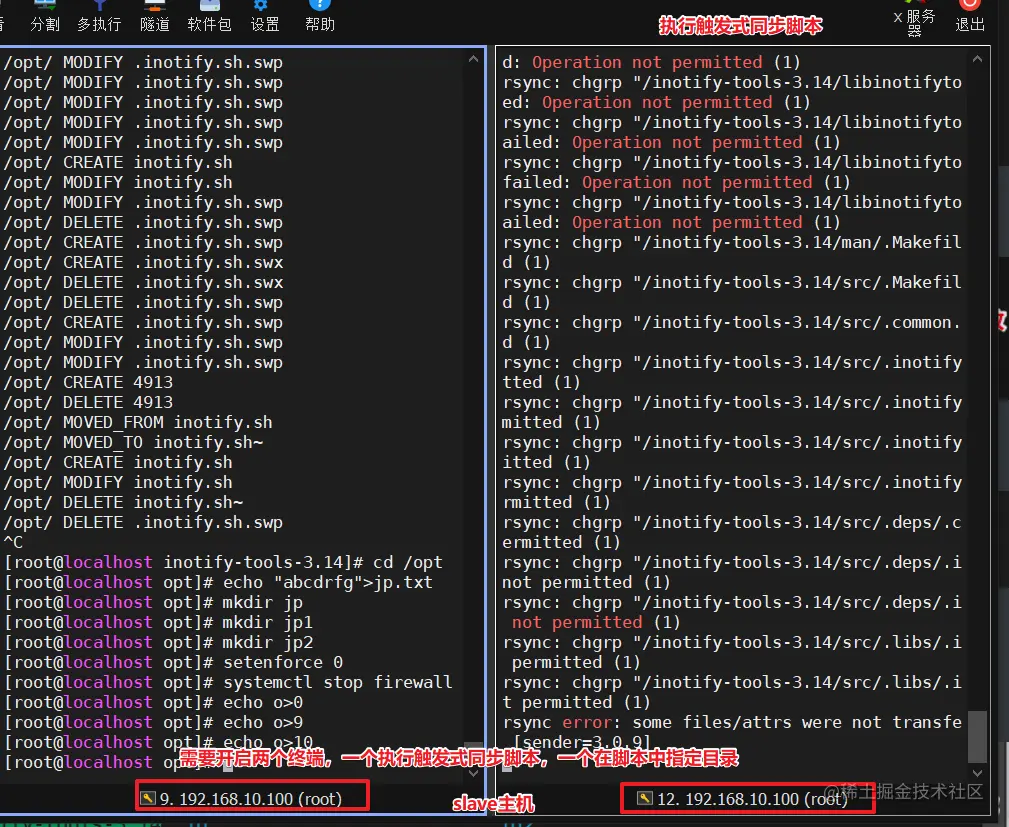Click the rsync chgrp src/.deps/.c line

click(x=732, y=522)
